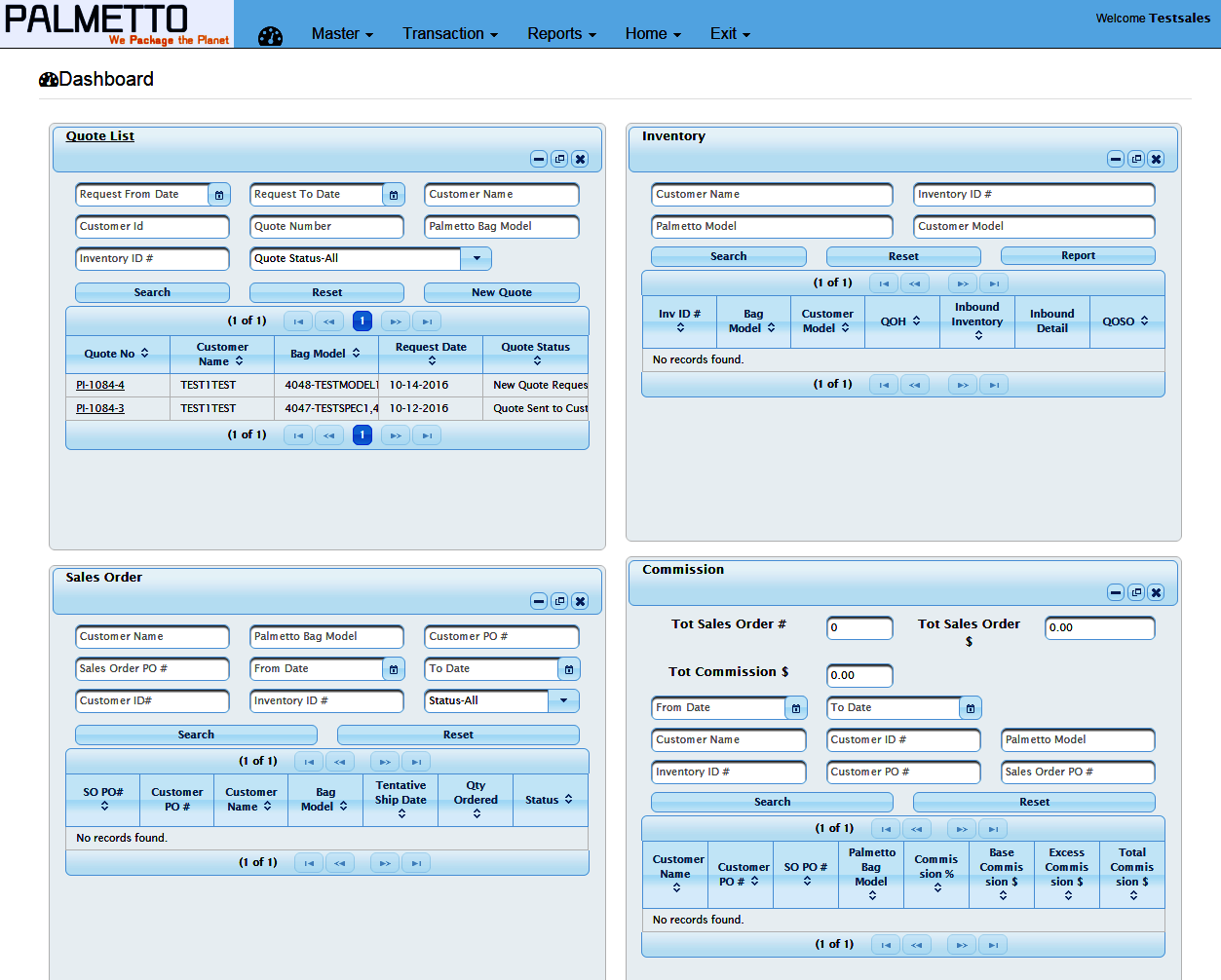The height and width of the screenshot is (980, 1221).
Task: Reset the Quote List filters
Action: pyautogui.click(x=327, y=292)
